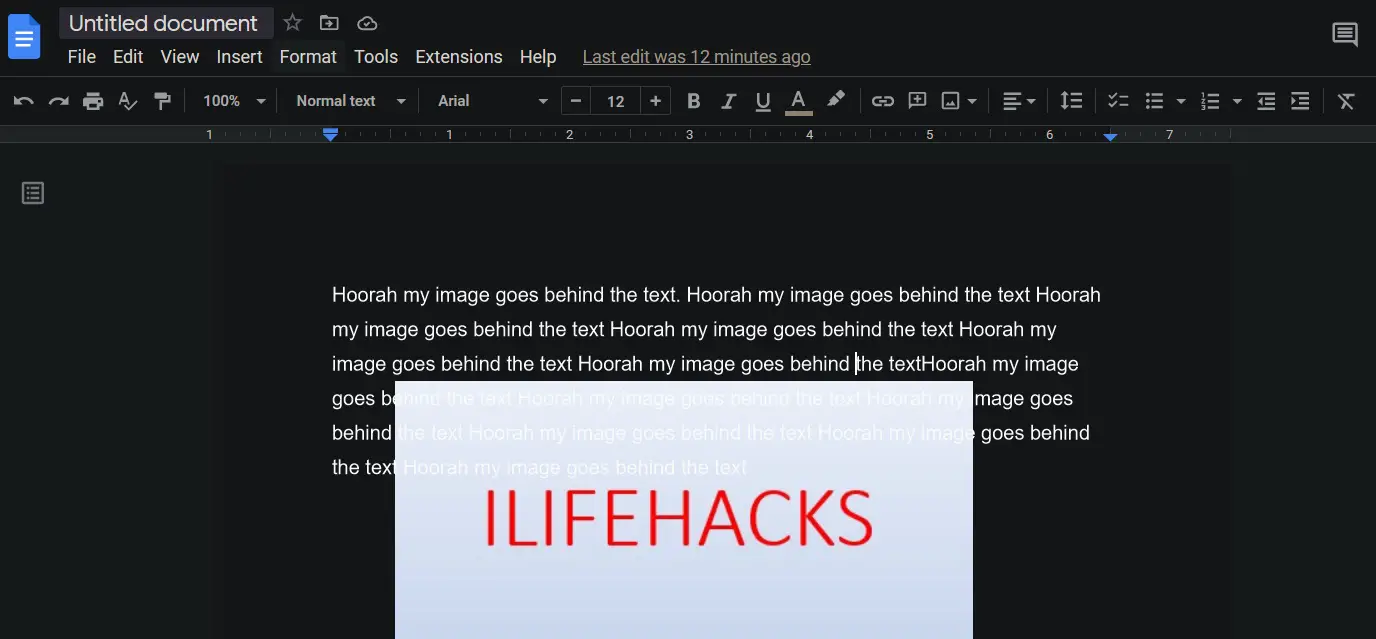The image size is (1376, 639).
Task: Increase font size with plus button
Action: [x=655, y=101]
